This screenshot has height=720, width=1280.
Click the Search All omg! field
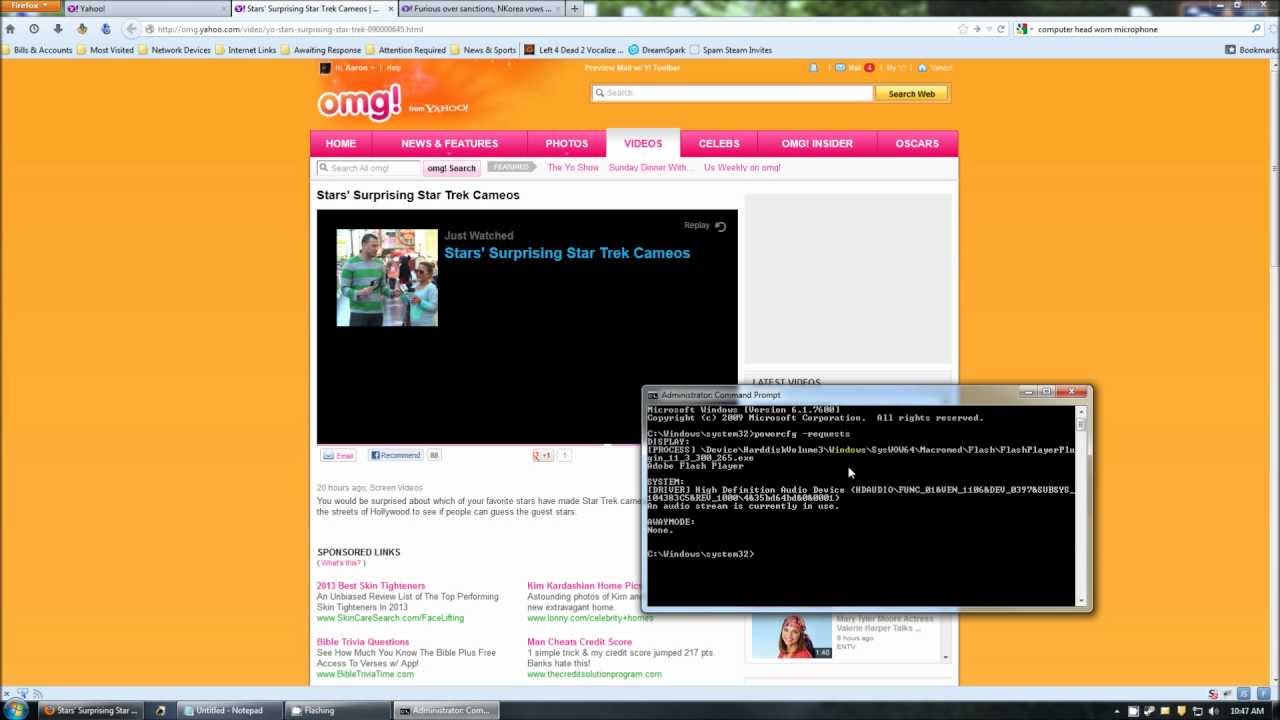point(369,168)
